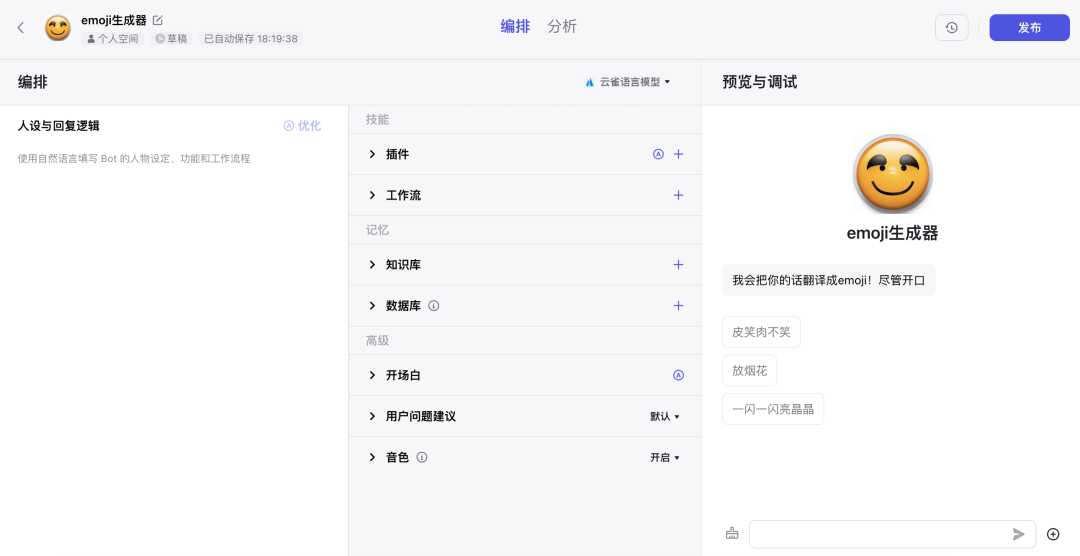
Task: Expand the 音色 section chevron
Action: (372, 457)
